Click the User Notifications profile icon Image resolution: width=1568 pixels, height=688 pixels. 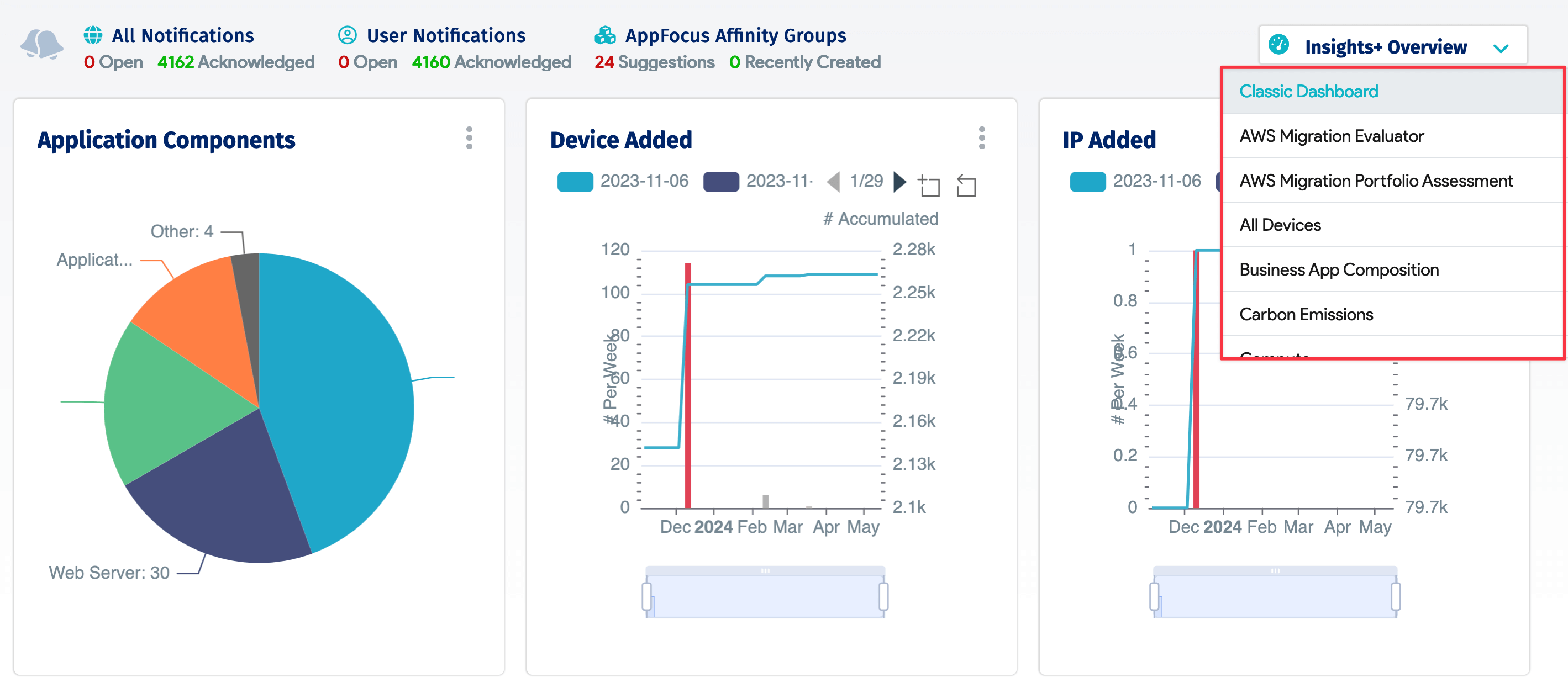(x=347, y=35)
